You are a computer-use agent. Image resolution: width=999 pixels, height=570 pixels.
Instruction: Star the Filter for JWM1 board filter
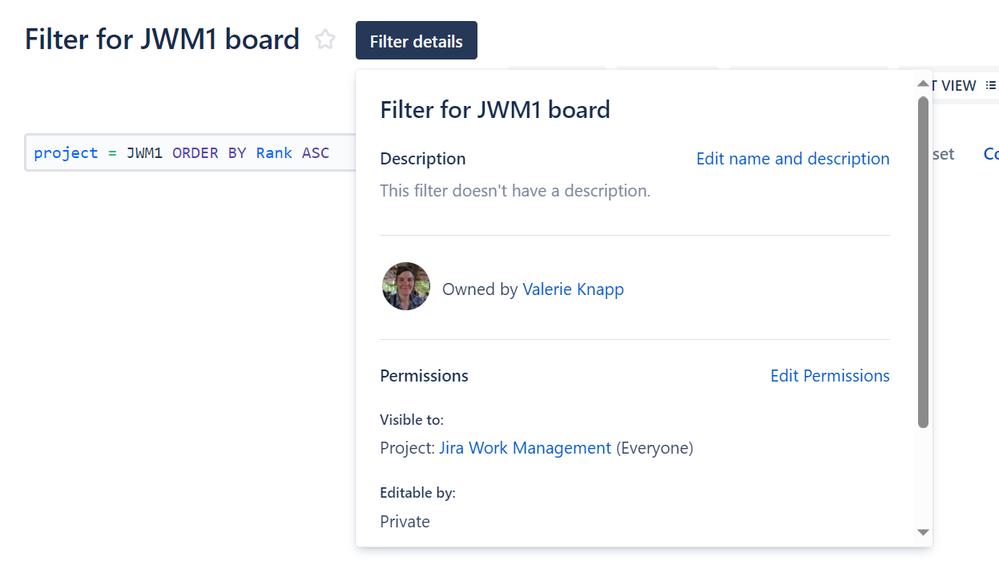click(x=325, y=40)
